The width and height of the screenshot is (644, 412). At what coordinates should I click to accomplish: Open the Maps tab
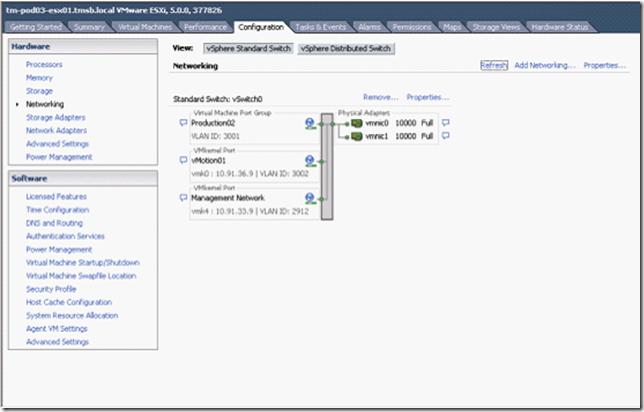click(452, 27)
